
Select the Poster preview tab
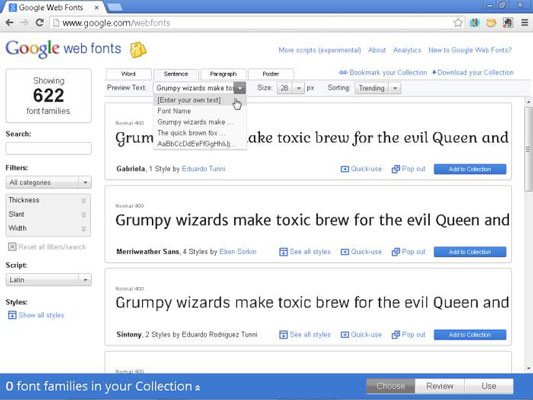tap(271, 74)
